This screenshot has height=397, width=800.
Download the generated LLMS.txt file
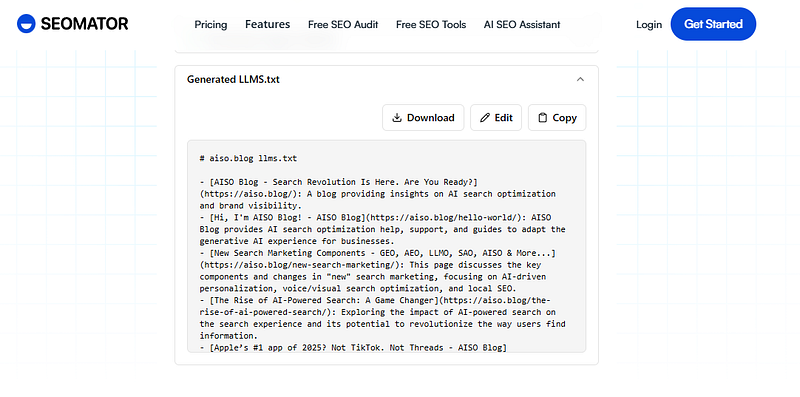pyautogui.click(x=423, y=118)
